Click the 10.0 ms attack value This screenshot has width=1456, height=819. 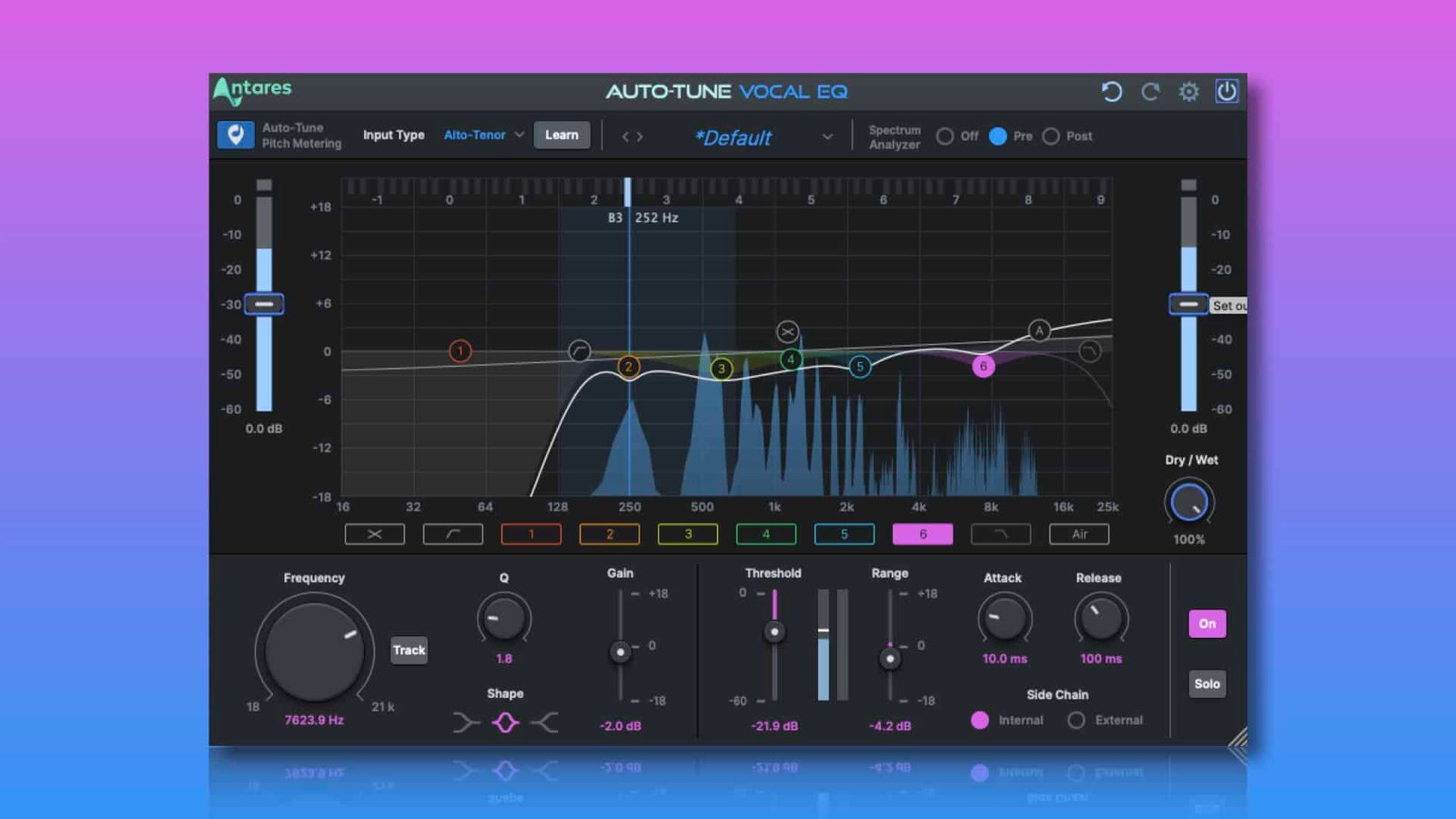[1005, 658]
